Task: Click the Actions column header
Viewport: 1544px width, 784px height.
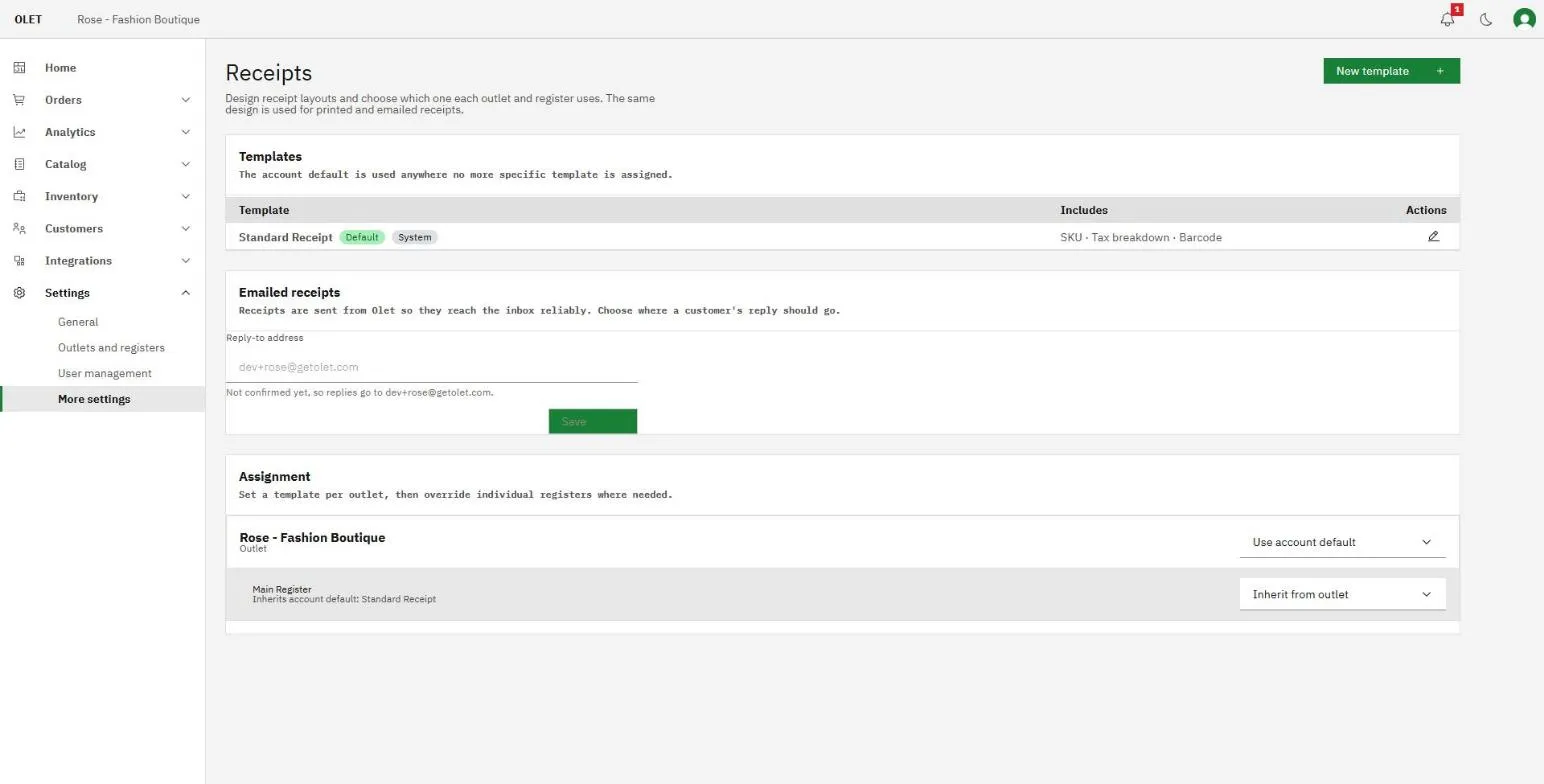Action: tap(1426, 210)
